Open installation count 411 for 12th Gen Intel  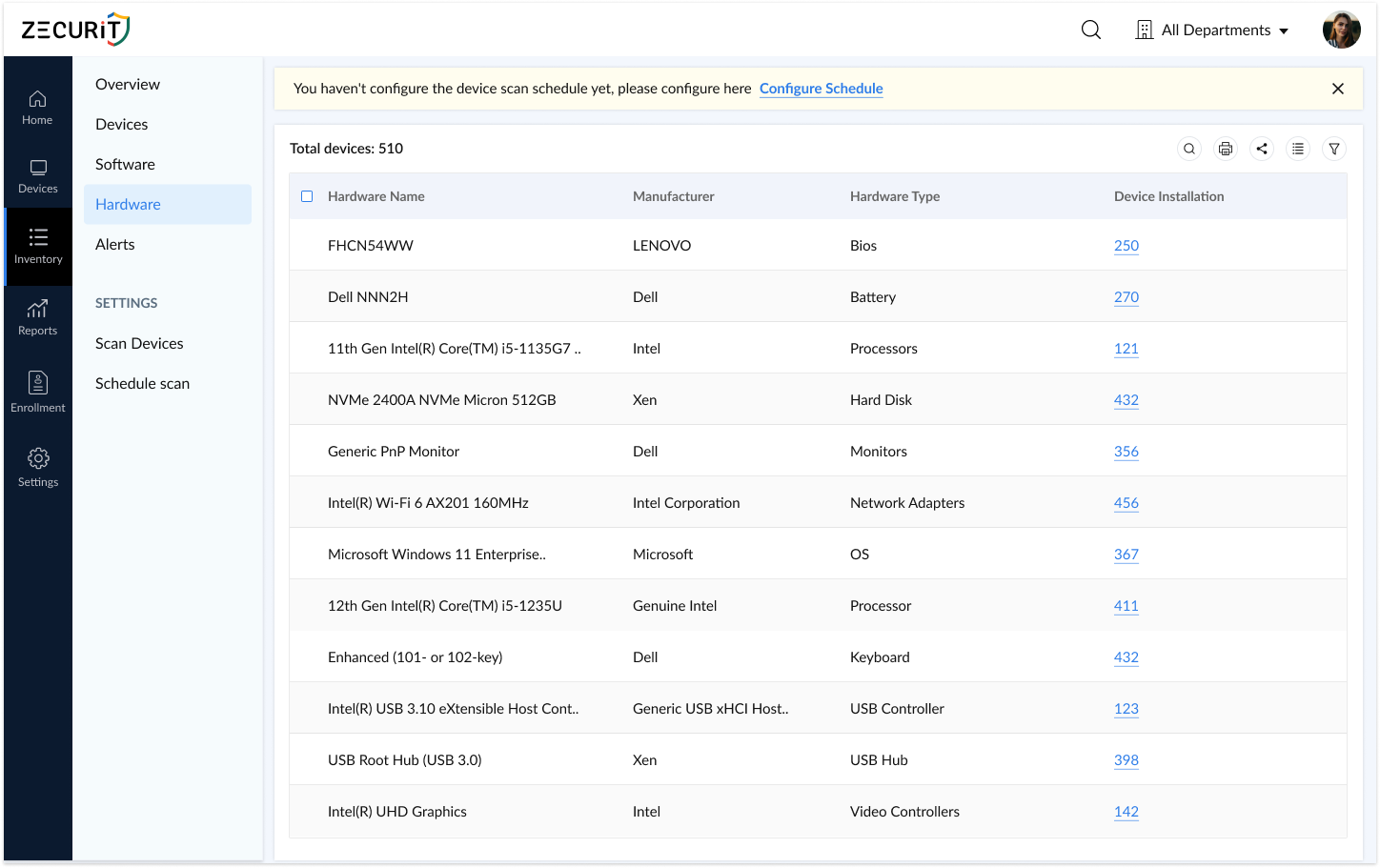click(1126, 606)
